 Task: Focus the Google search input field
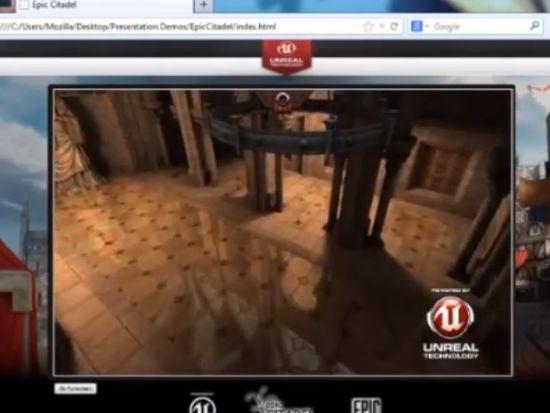pyautogui.click(x=479, y=27)
